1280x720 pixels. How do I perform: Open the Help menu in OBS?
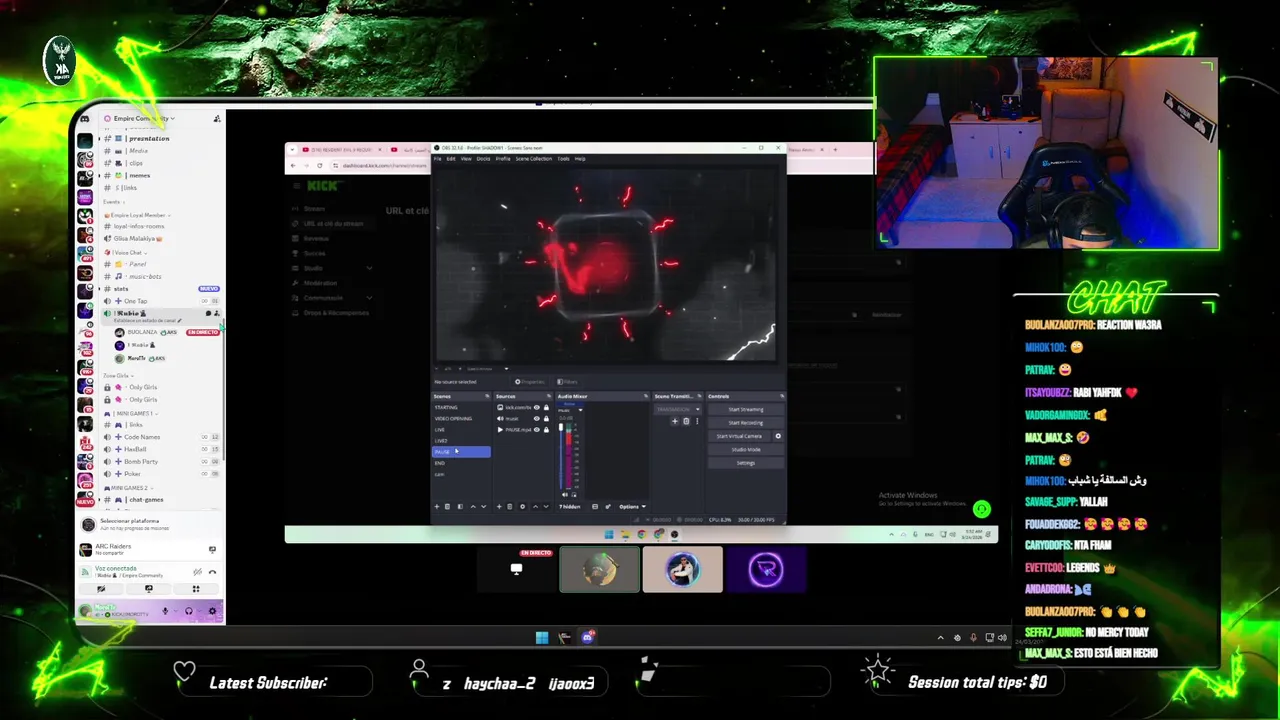tap(580, 158)
